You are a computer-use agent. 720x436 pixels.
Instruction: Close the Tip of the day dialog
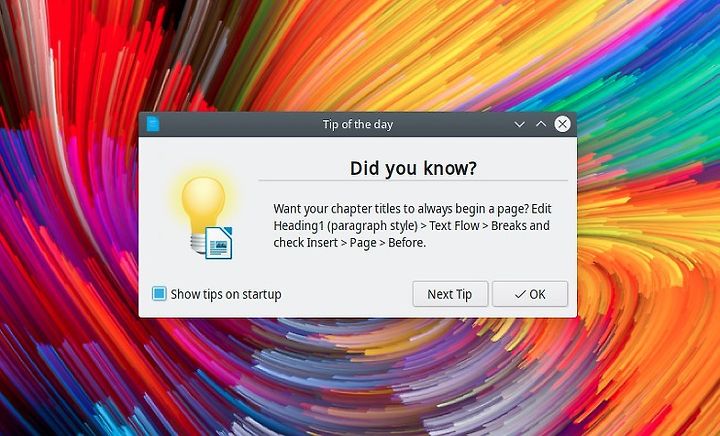pos(562,124)
